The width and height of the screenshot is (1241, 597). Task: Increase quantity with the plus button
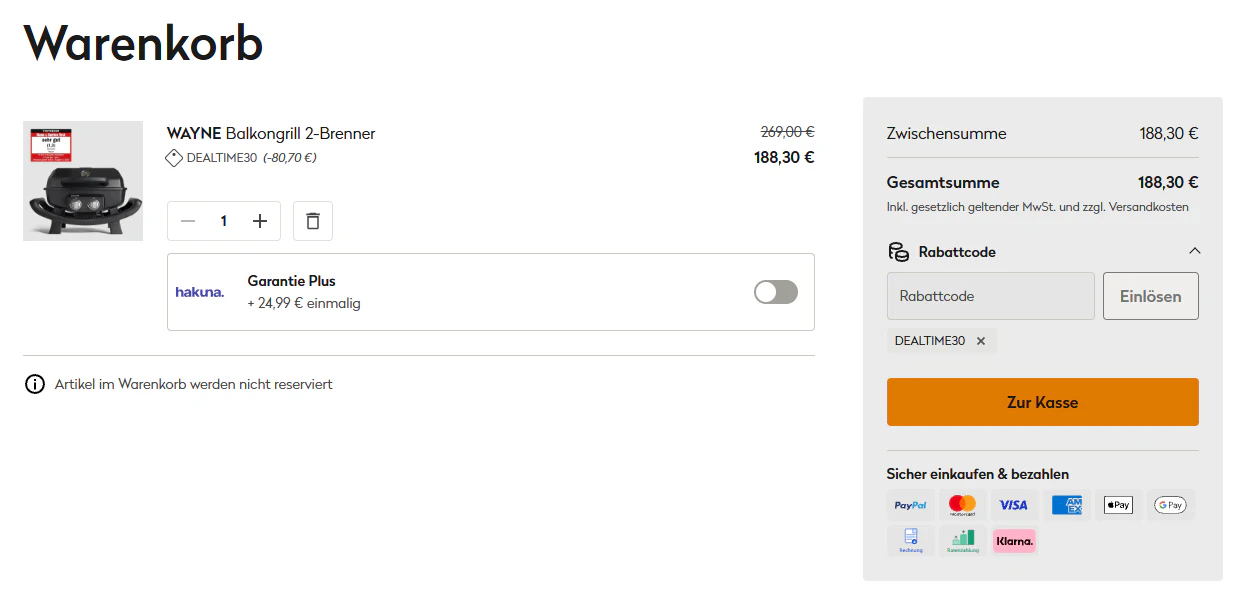(260, 221)
